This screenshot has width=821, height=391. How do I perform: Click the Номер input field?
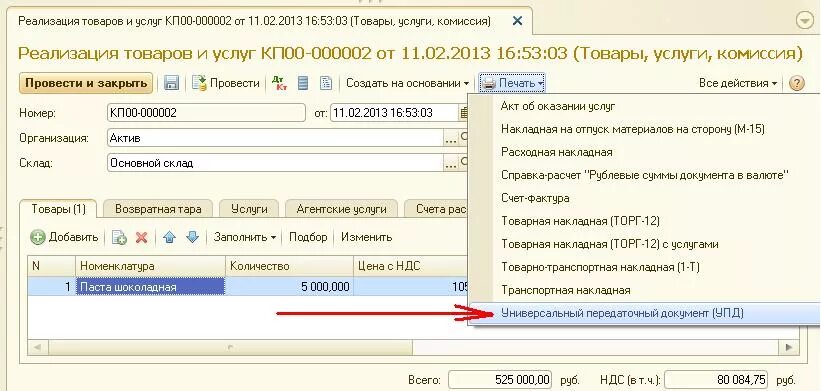point(206,113)
